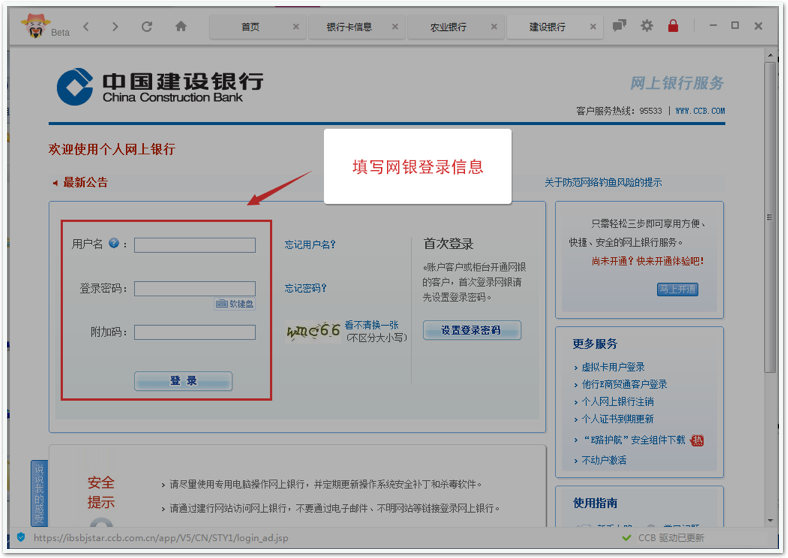This screenshot has width=788, height=558.
Task: Click the 马上开通 button
Action: coord(677,289)
